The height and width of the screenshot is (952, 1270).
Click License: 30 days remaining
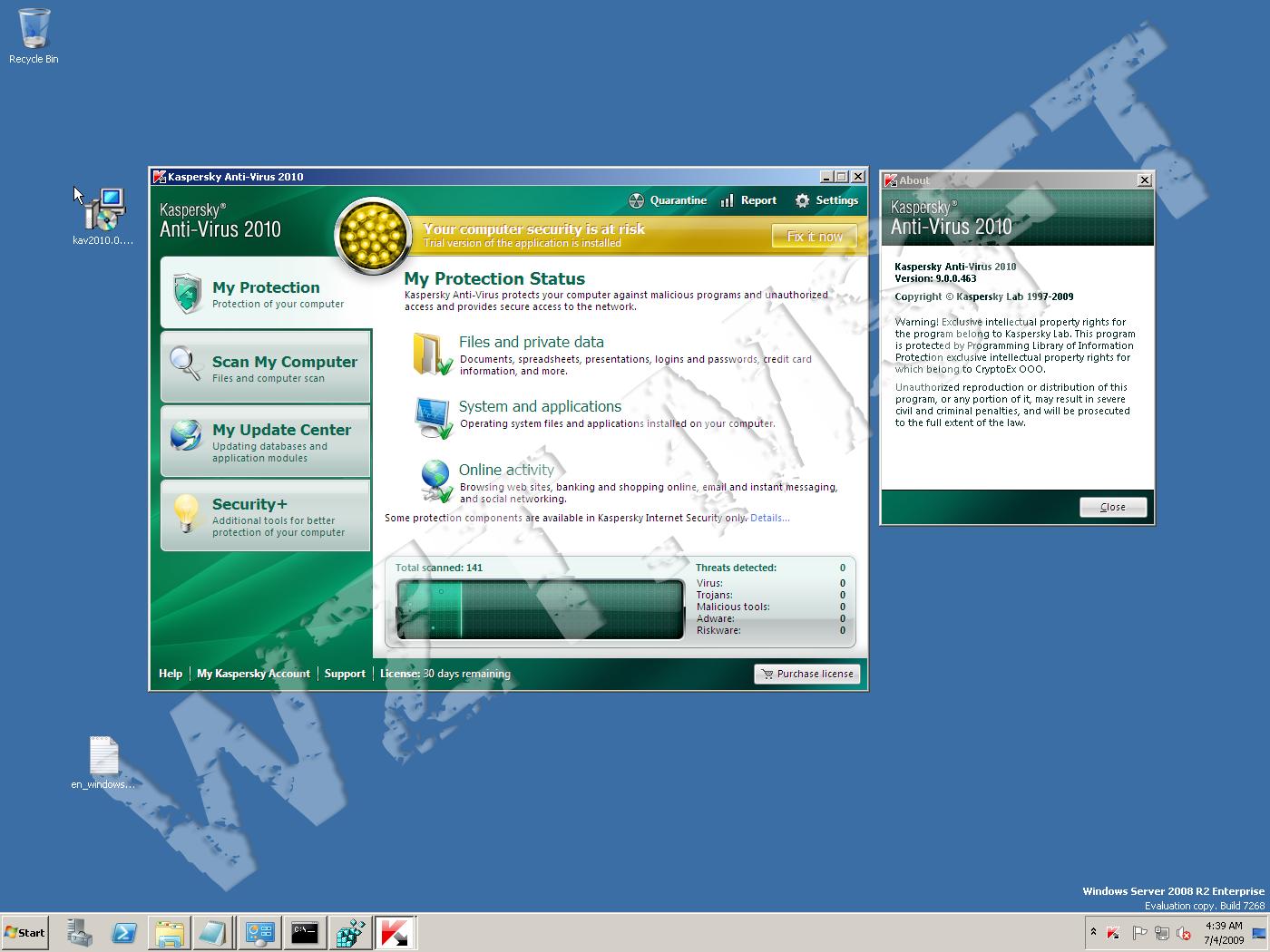tap(444, 674)
